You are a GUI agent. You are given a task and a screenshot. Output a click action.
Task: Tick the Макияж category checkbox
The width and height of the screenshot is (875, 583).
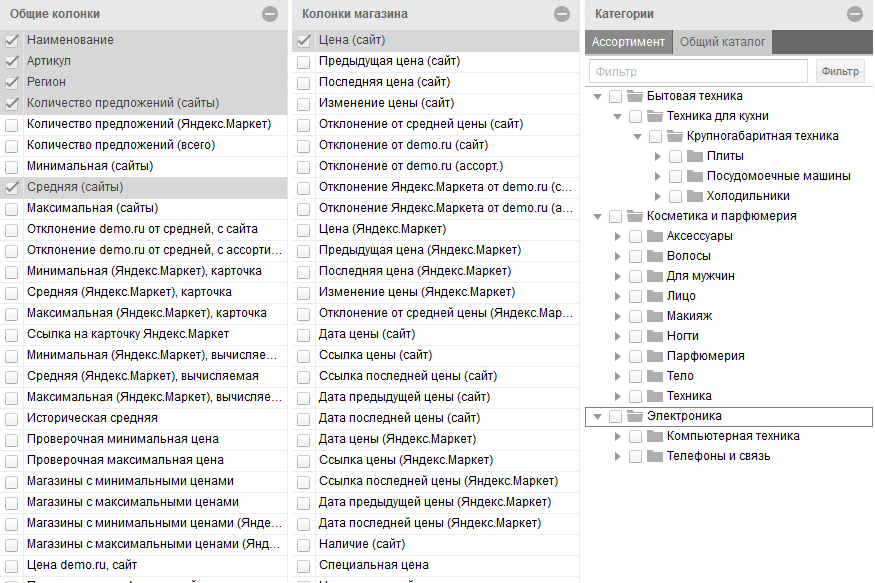point(635,316)
